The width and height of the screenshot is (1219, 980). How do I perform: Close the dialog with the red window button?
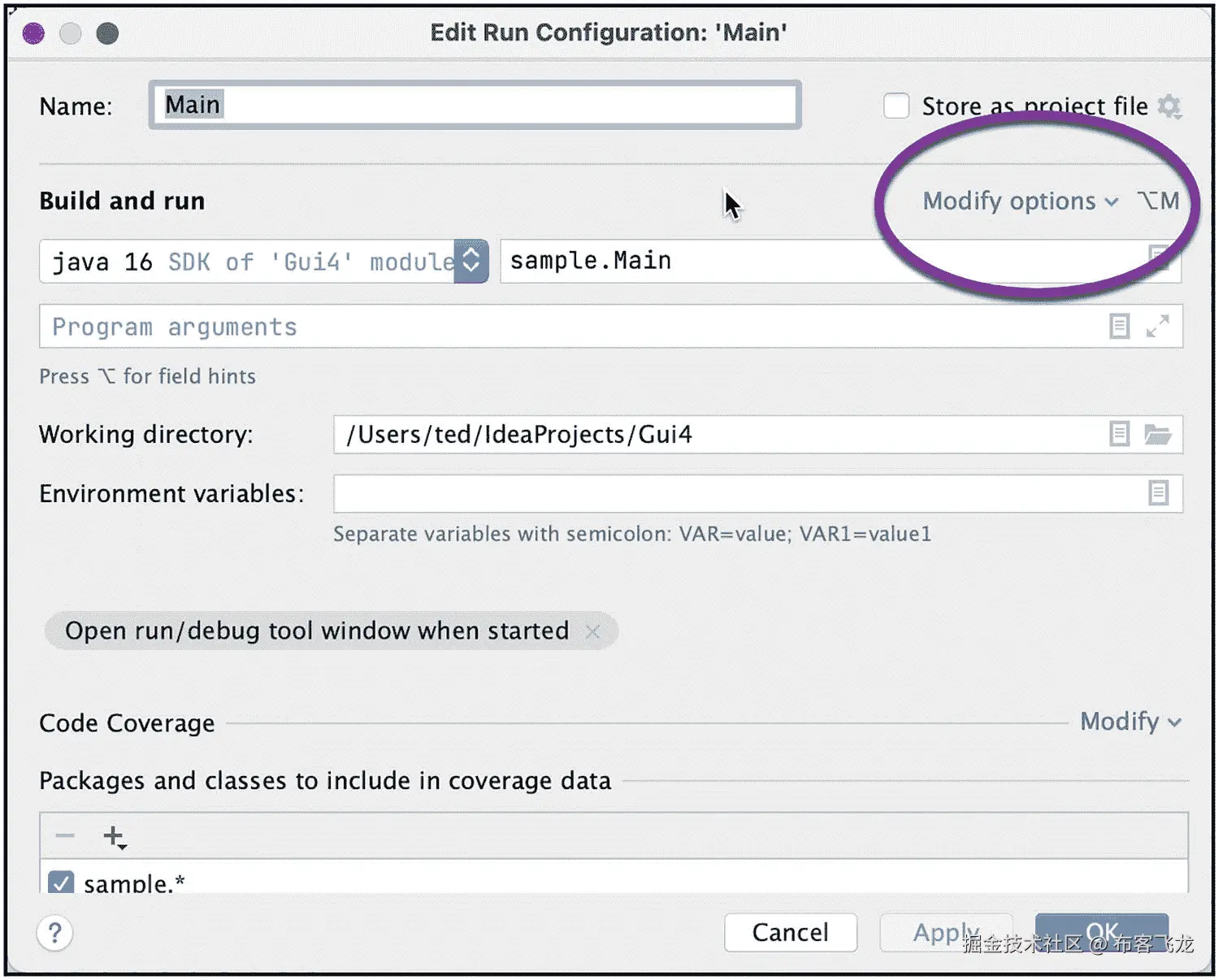tap(34, 33)
